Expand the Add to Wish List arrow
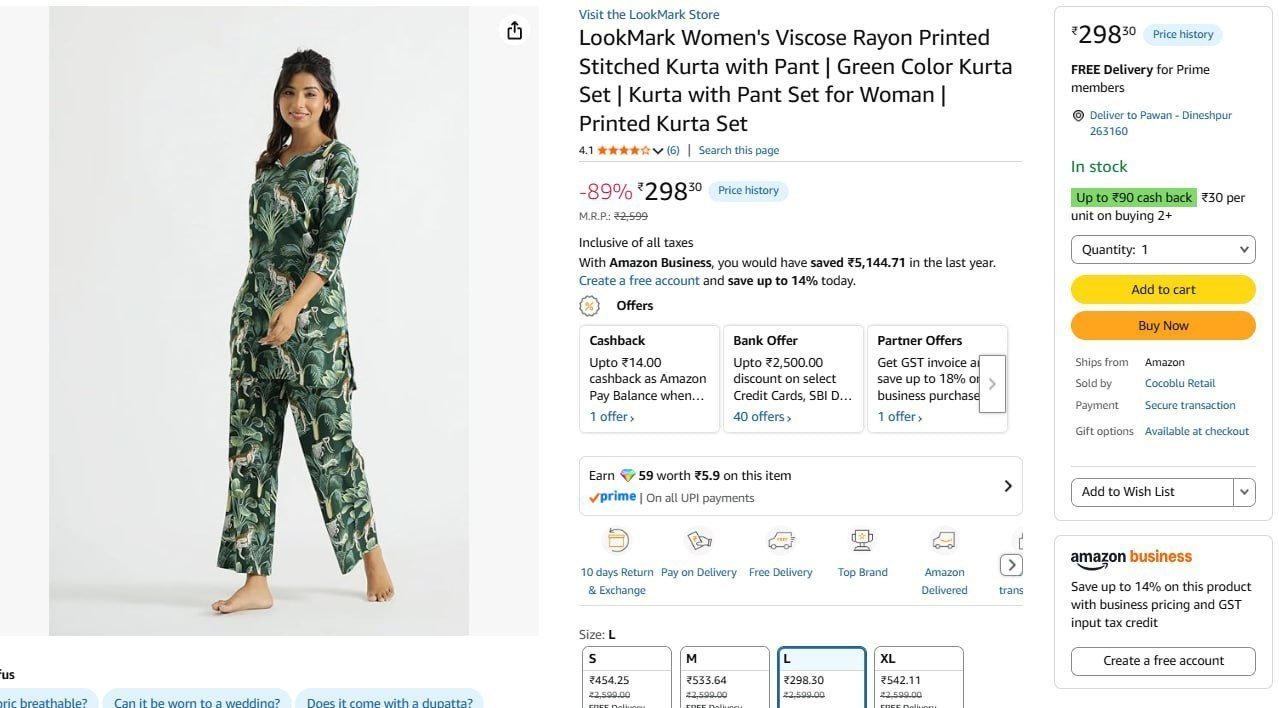The image size is (1279, 708). pos(1244,492)
